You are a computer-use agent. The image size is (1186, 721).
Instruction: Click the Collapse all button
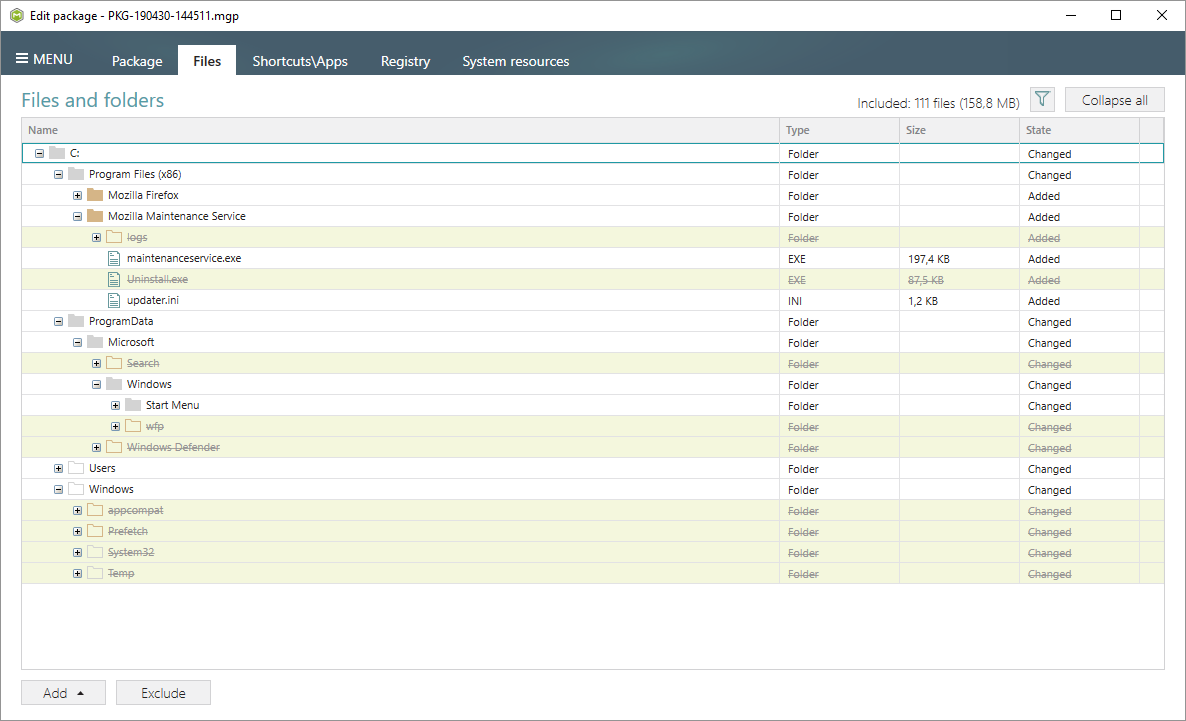[1114, 100]
